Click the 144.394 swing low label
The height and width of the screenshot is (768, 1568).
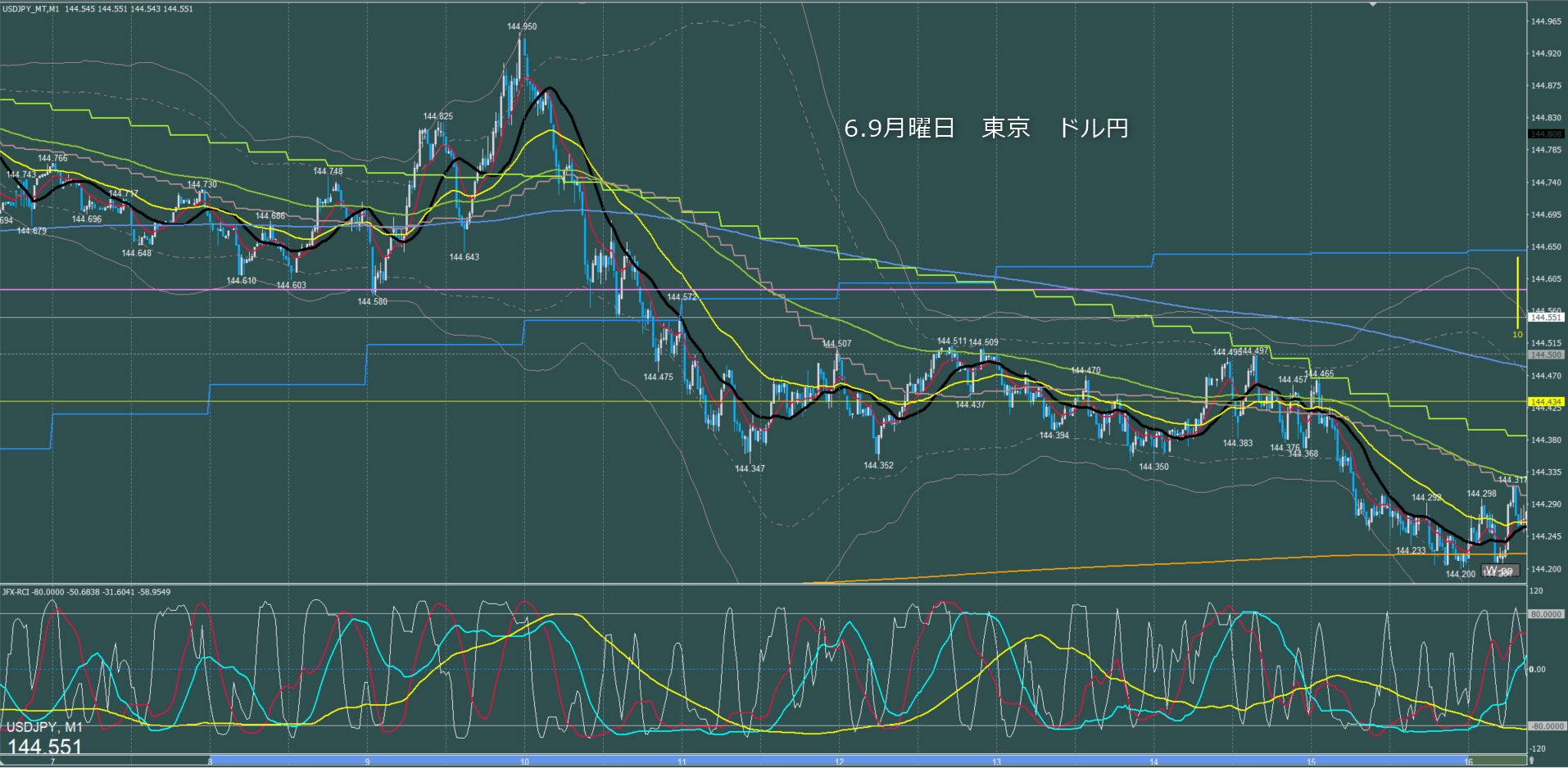[1054, 435]
